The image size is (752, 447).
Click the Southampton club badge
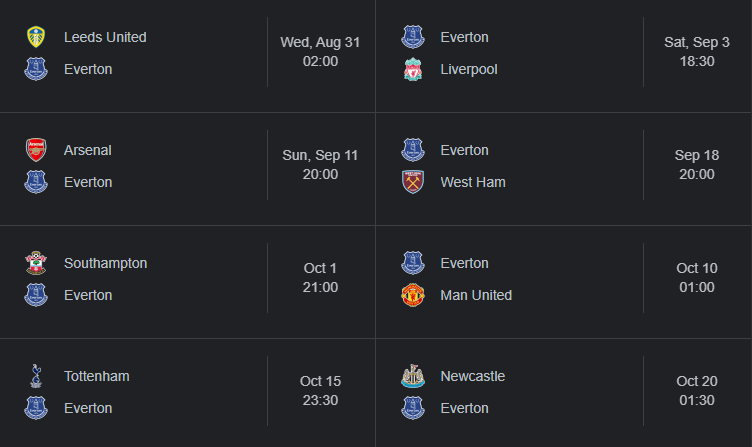(x=36, y=263)
